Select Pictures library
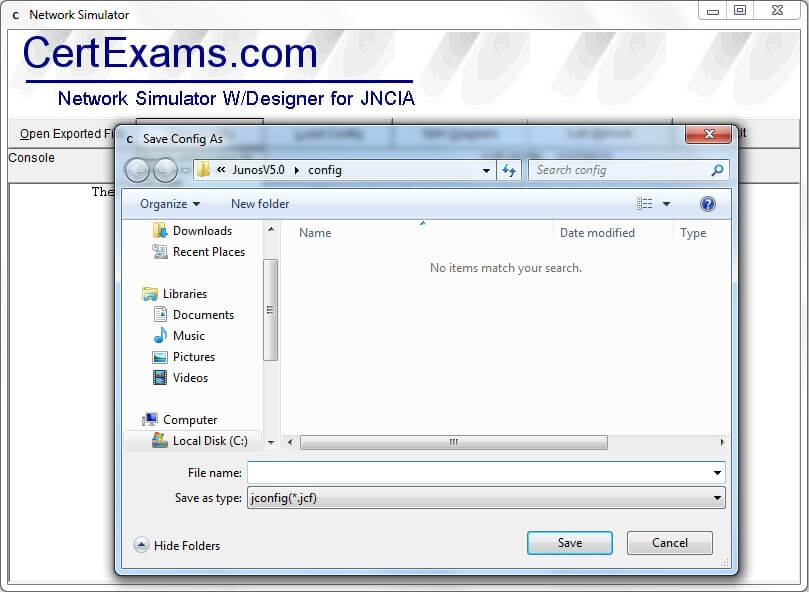The image size is (809, 592). tap(194, 357)
